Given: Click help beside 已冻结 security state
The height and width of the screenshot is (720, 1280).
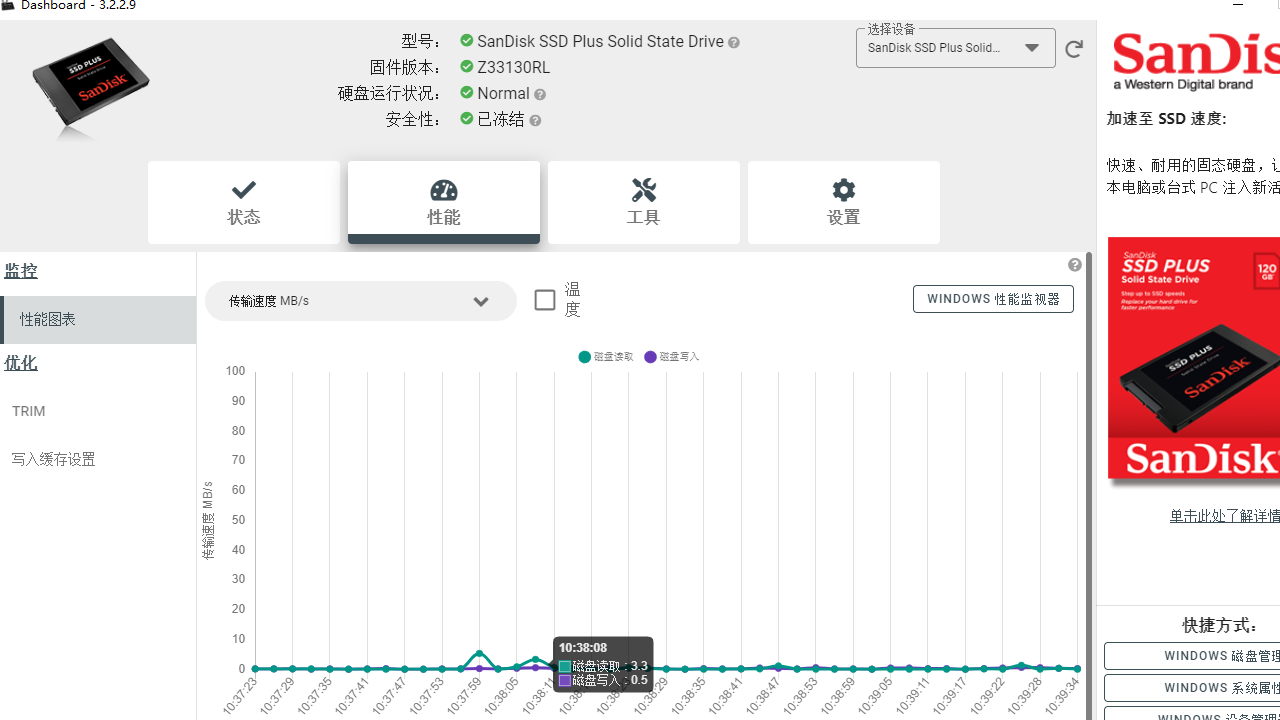Looking at the screenshot, I should point(535,119).
